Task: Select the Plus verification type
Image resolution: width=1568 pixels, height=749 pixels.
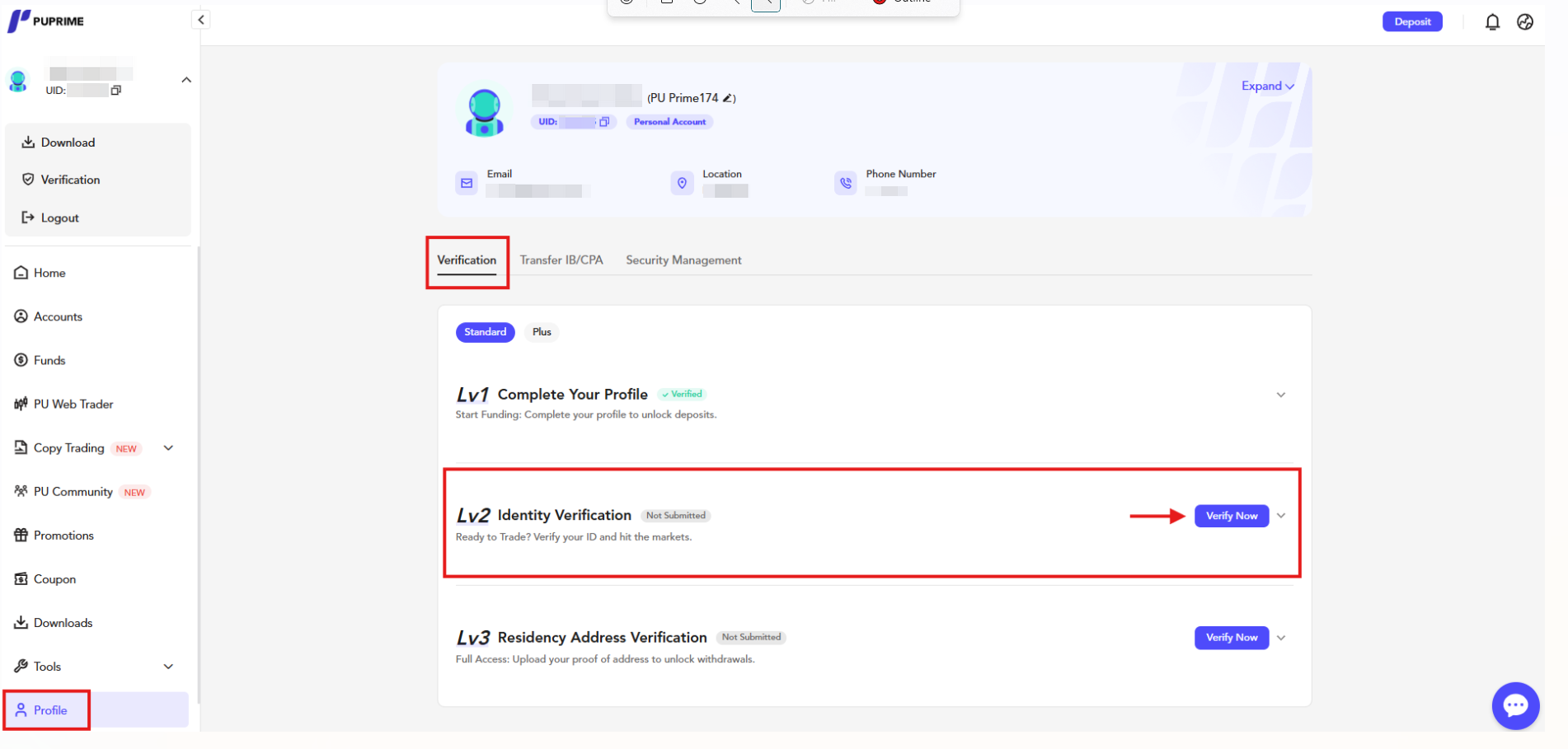Action: (542, 332)
